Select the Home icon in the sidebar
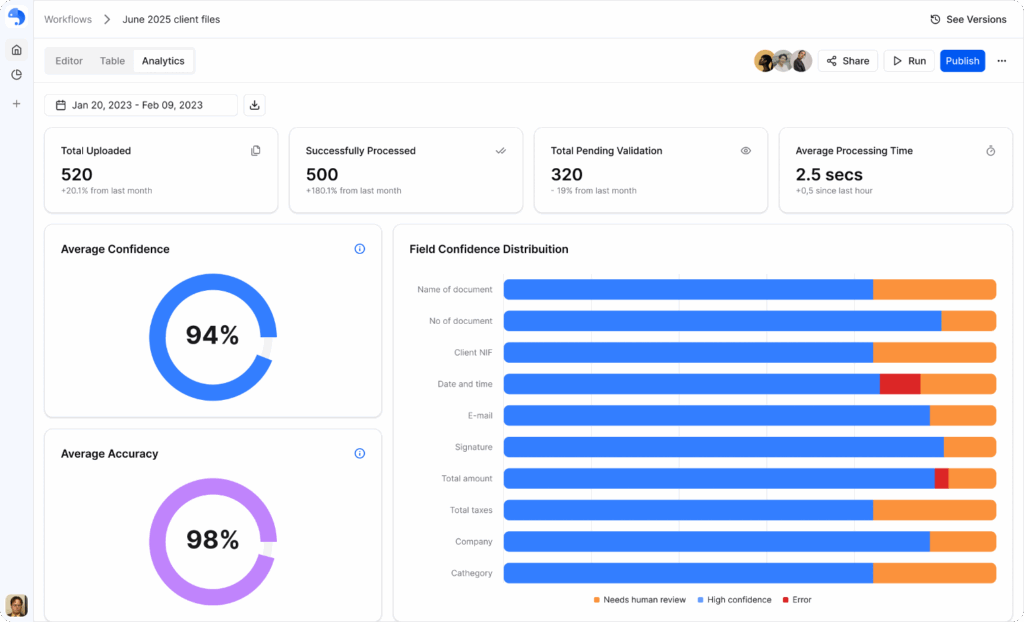This screenshot has height=622, width=1024. pos(16,49)
